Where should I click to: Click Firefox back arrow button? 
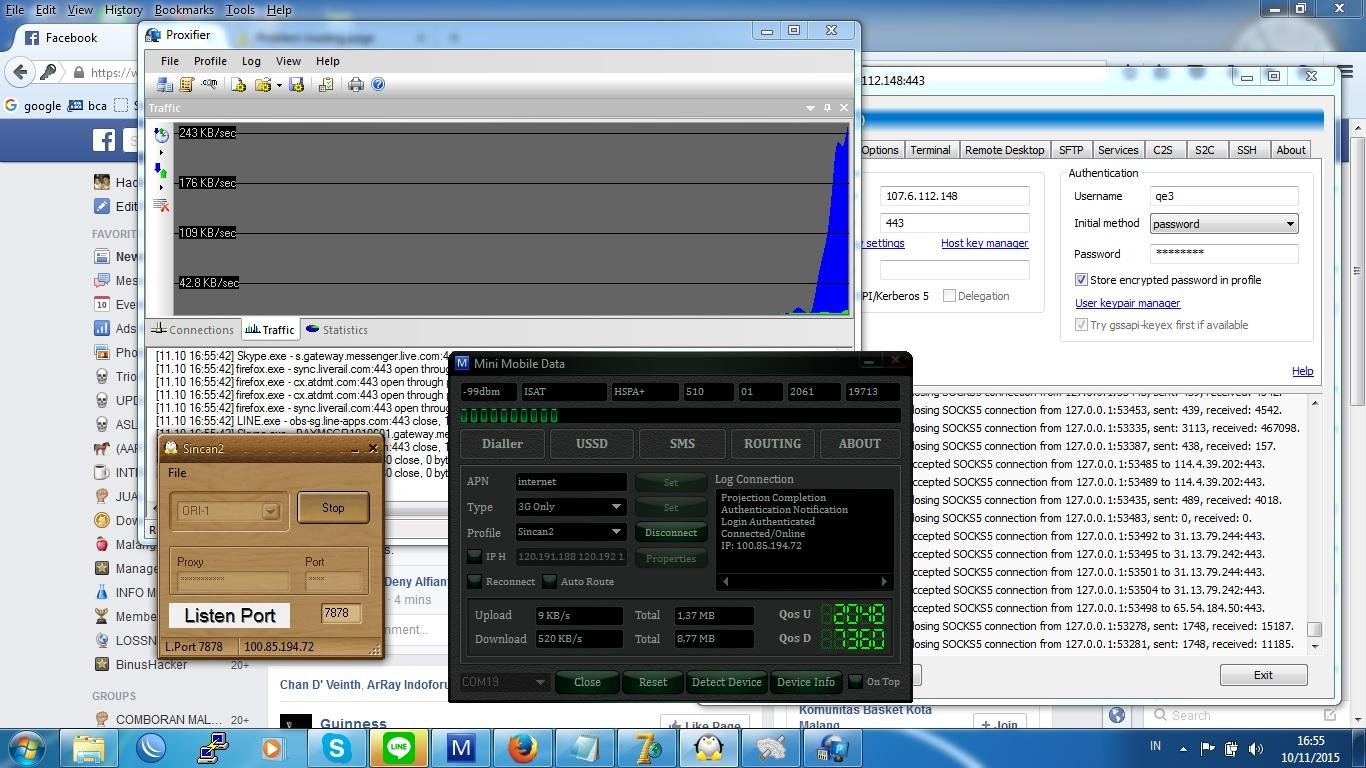tap(20, 72)
